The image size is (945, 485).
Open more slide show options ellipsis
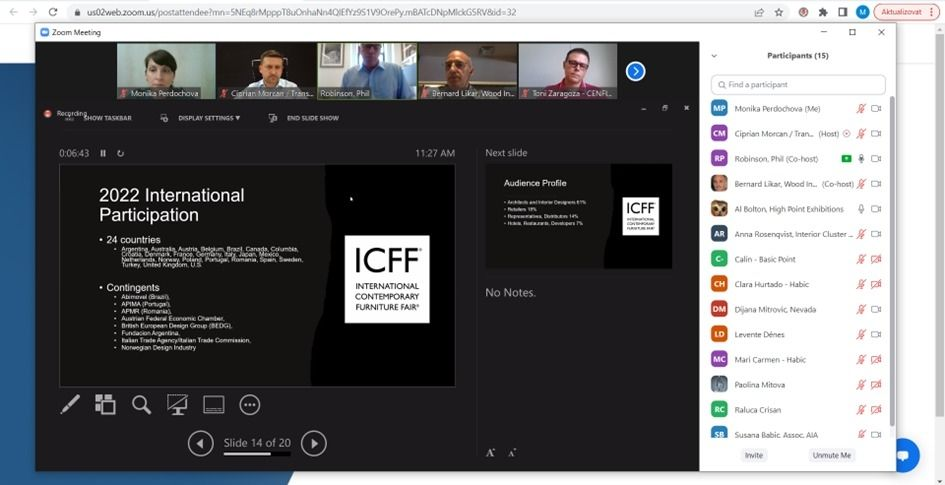pyautogui.click(x=250, y=405)
